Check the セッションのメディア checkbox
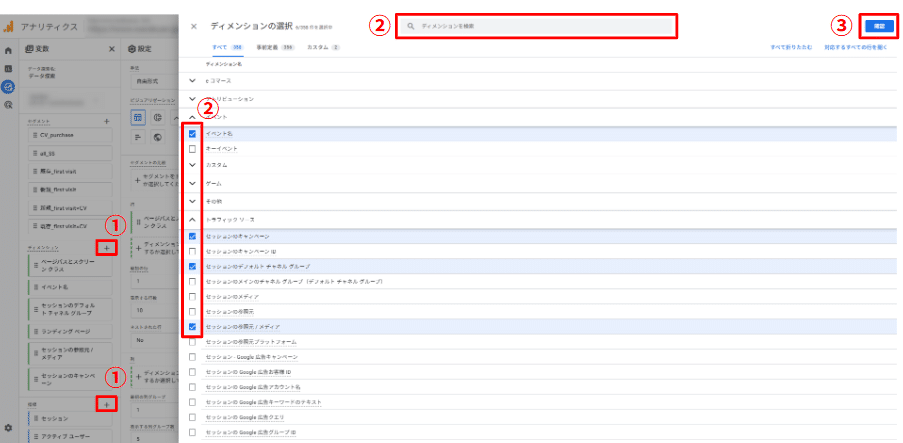The height and width of the screenshot is (443, 903). pos(192,297)
